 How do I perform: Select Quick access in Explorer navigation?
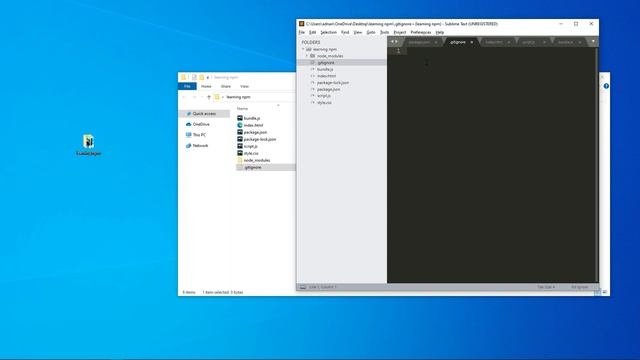(204, 114)
